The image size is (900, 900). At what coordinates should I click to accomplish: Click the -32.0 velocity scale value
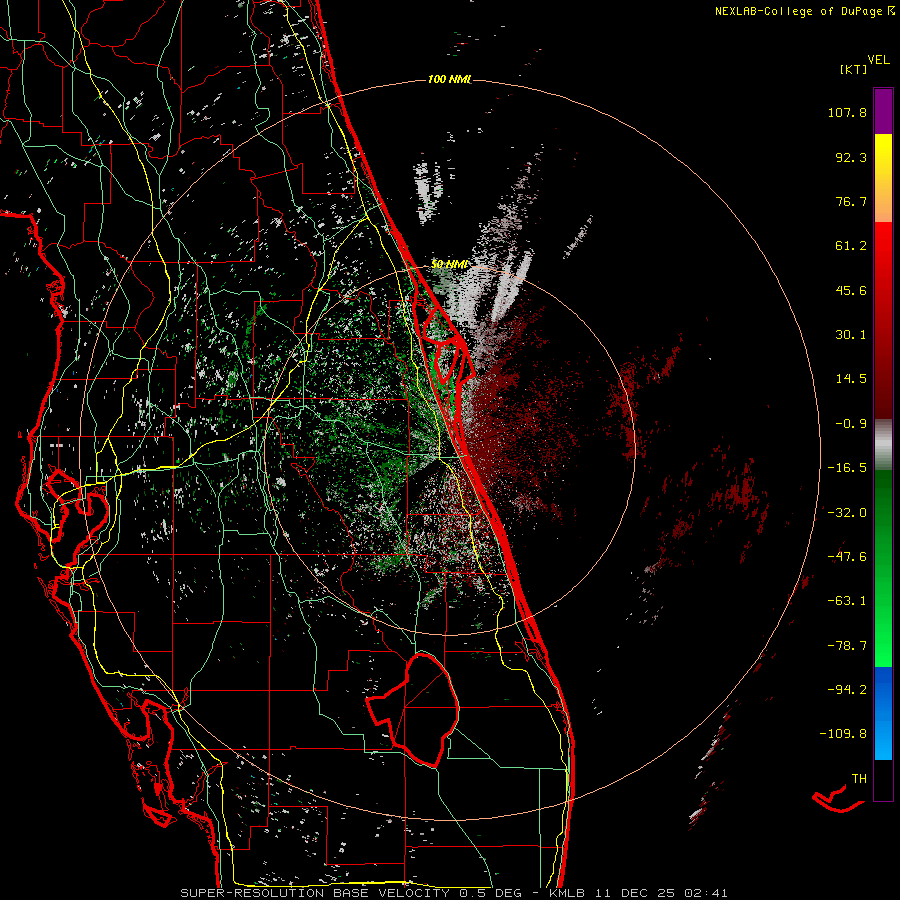(x=847, y=513)
